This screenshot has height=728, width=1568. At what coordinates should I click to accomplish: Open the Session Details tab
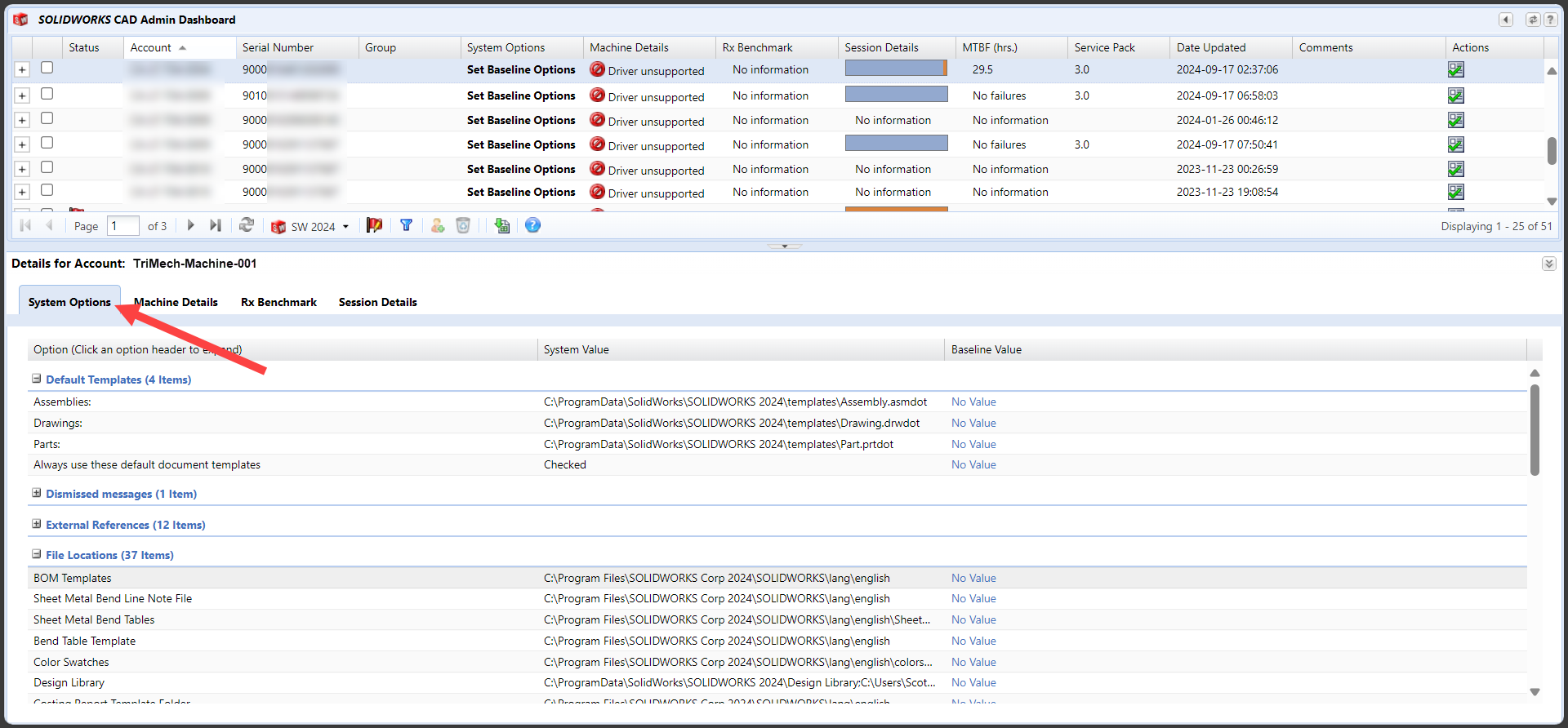[x=378, y=302]
